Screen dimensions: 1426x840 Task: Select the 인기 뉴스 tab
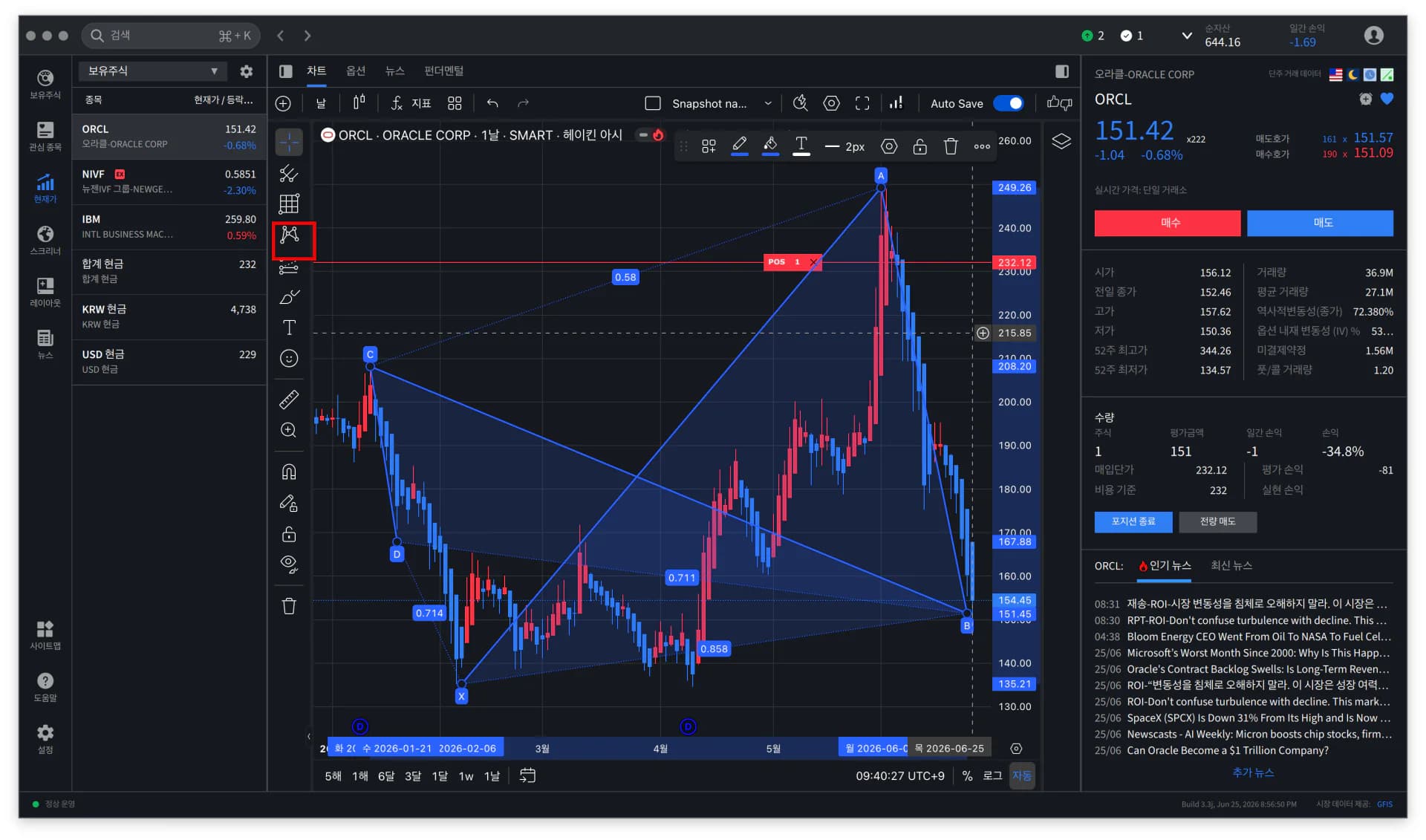pos(1164,566)
